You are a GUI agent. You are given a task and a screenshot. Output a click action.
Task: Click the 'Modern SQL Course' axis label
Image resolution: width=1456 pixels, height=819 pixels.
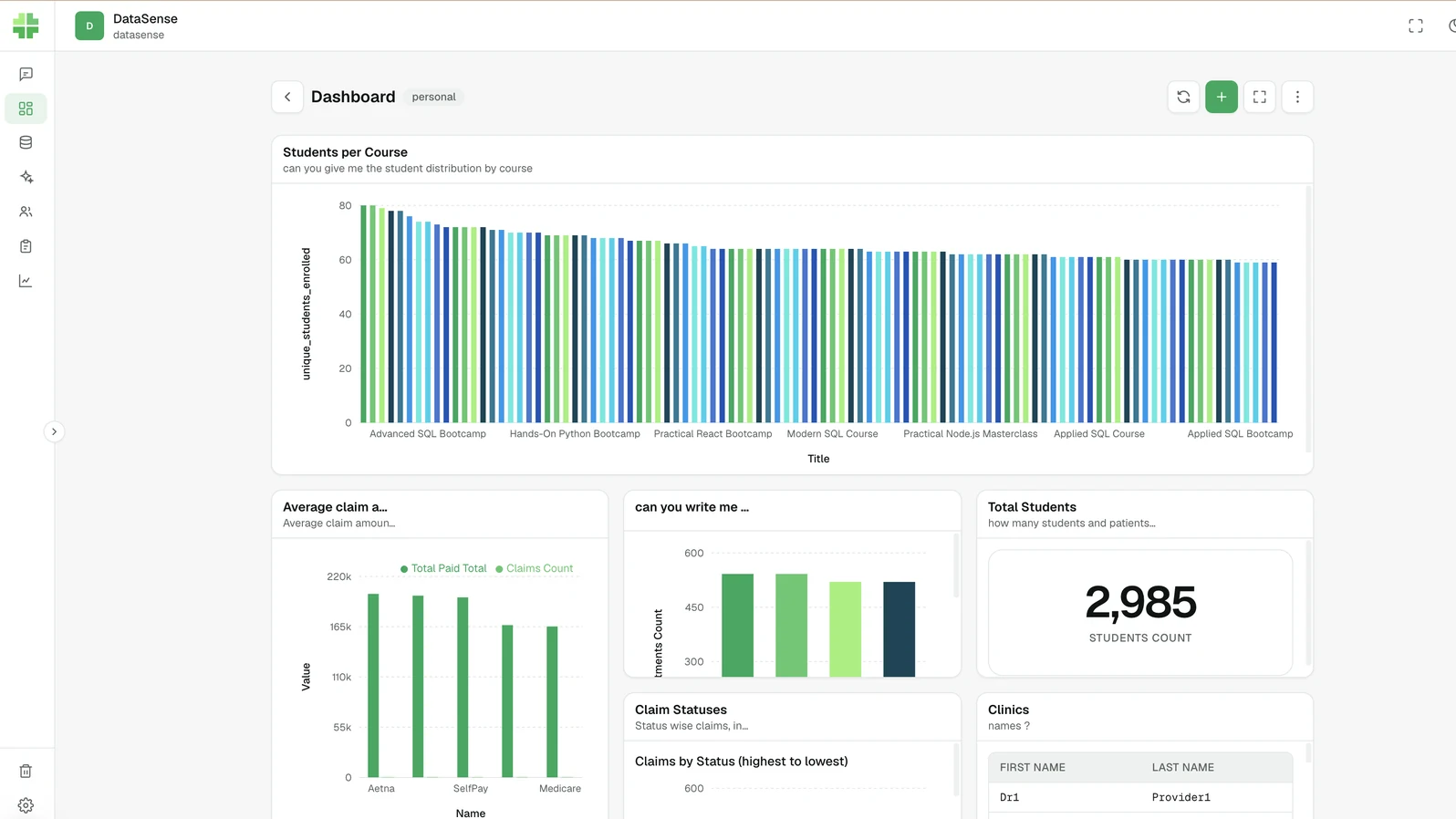point(832,434)
